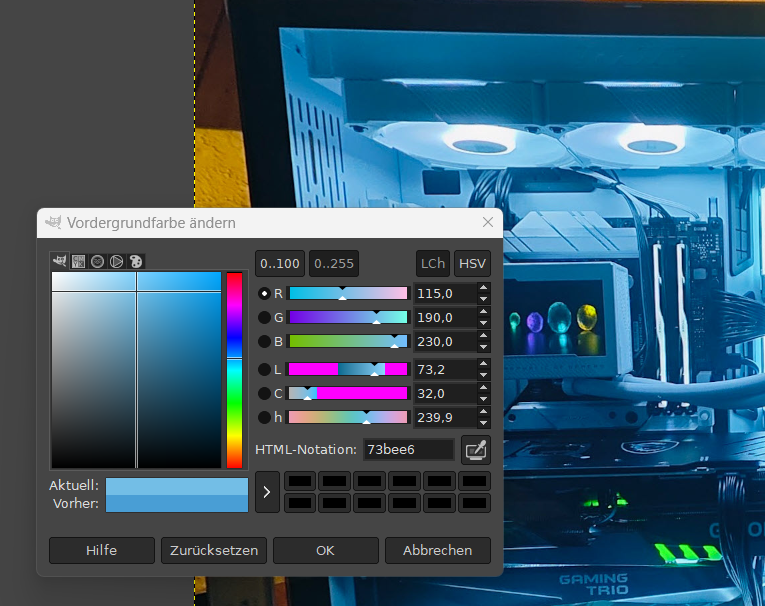765x606 pixels.
Task: Click the B channel slider
Action: pos(348,342)
